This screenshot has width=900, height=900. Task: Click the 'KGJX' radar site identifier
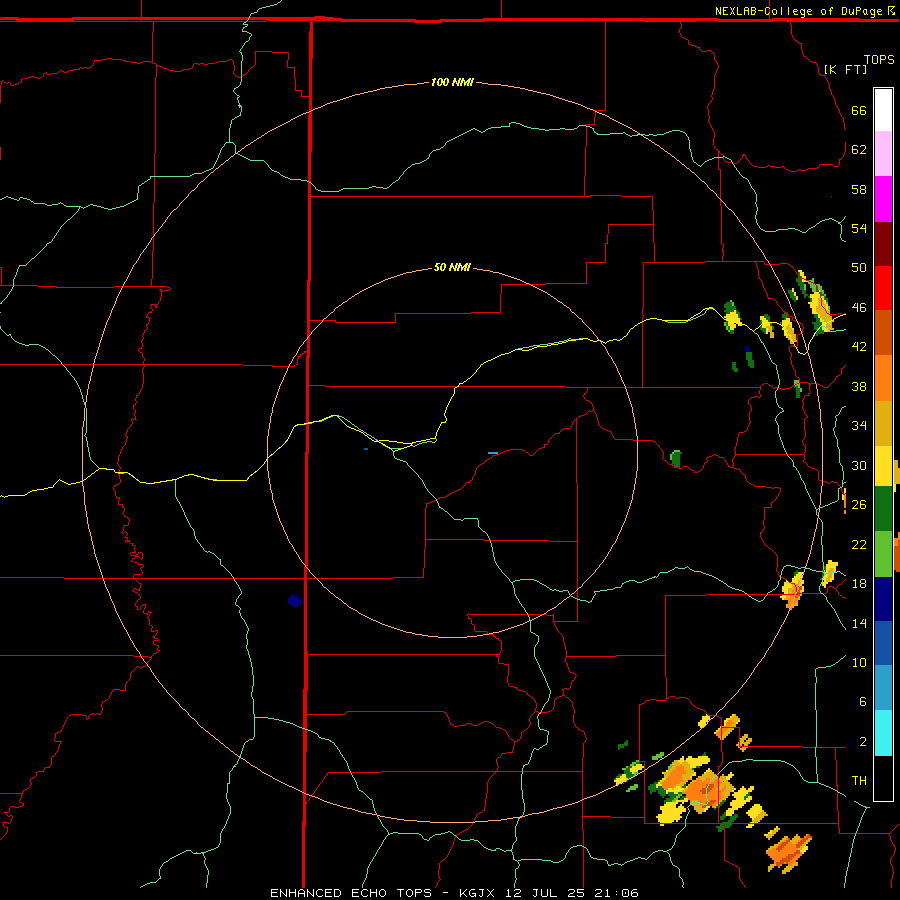pos(476,893)
